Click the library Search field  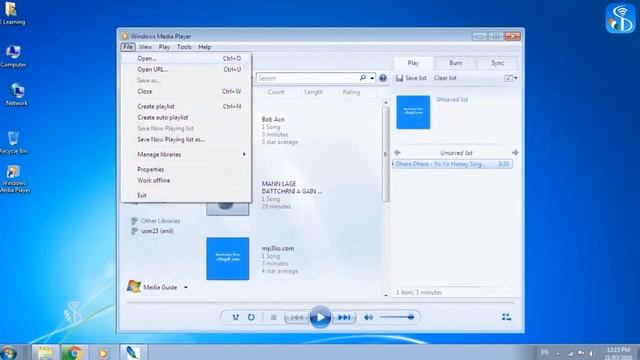click(307, 78)
